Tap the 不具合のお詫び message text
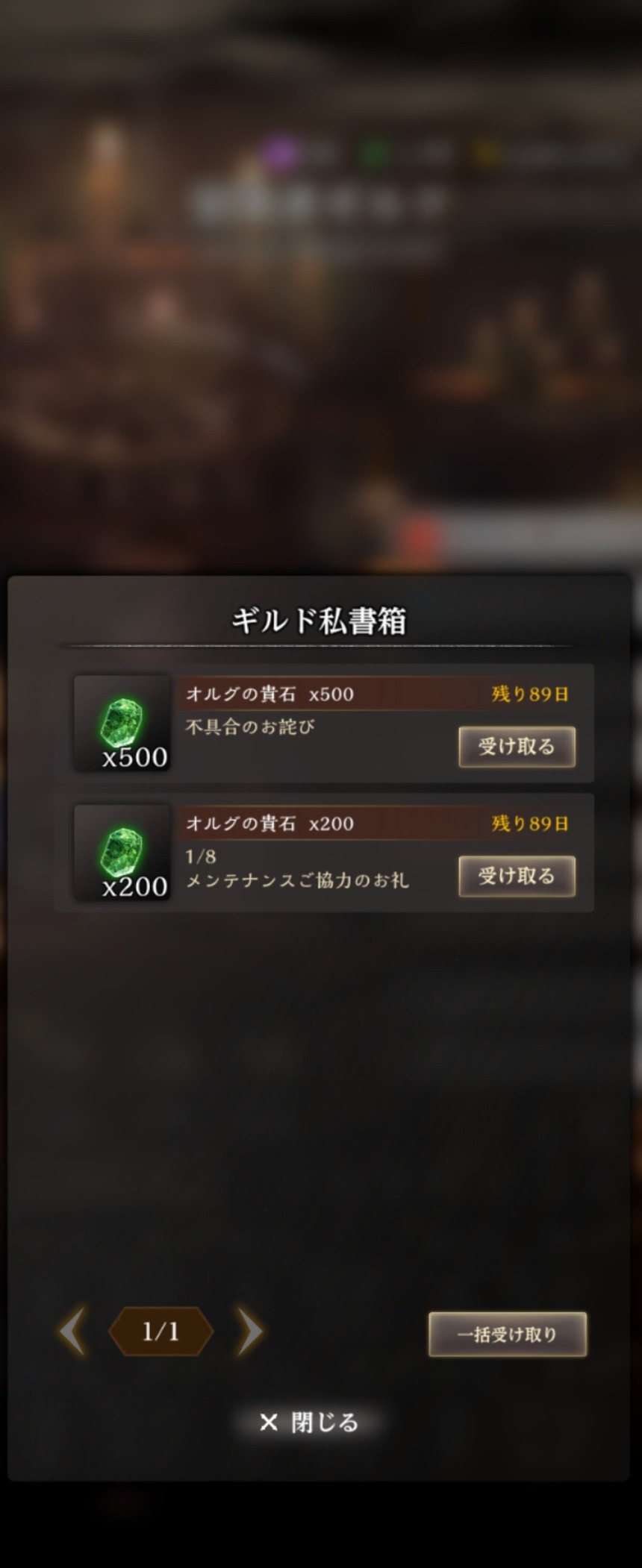Screen dimensions: 642x1568 250,727
